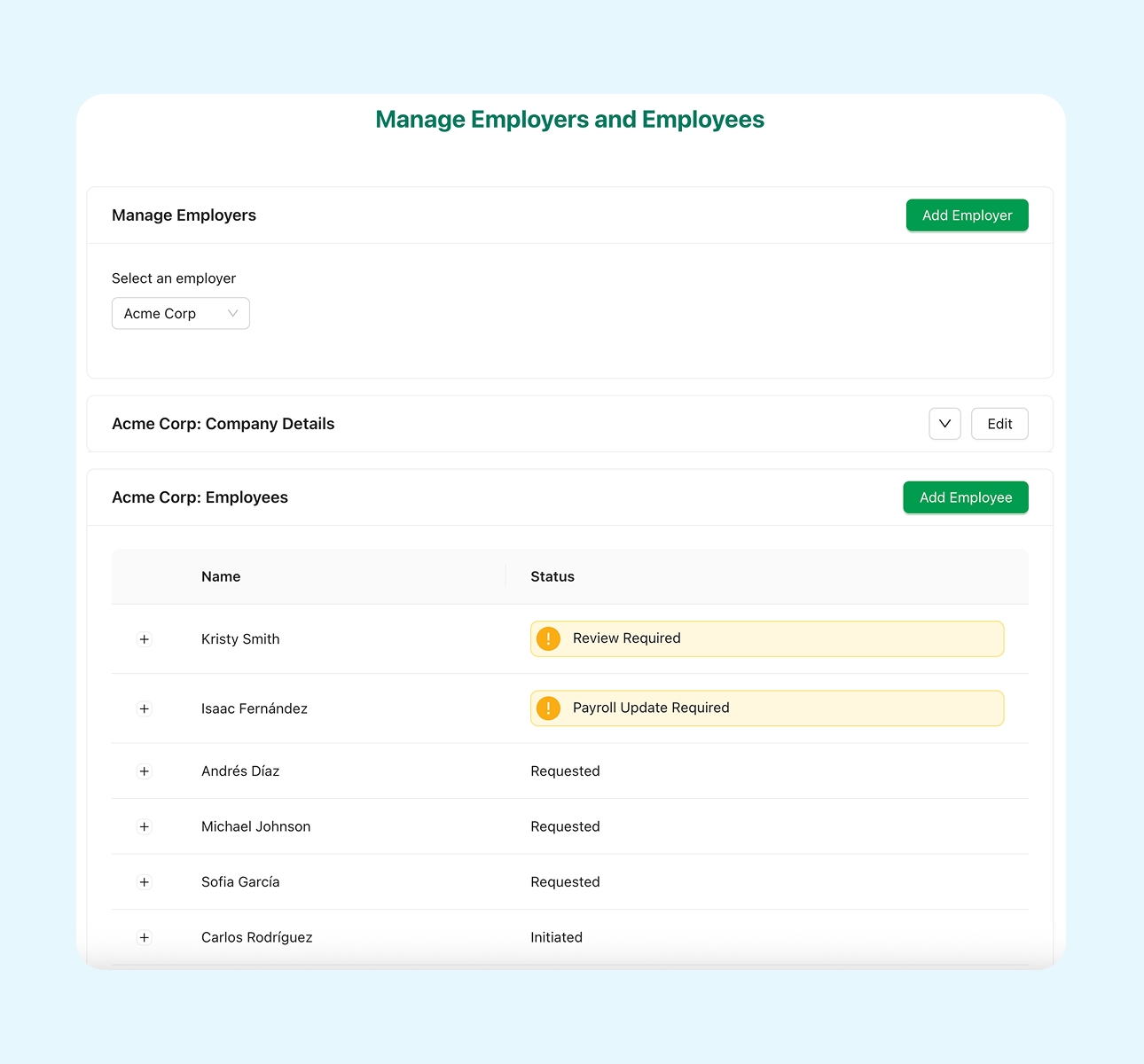Open the Select an employer dropdown
The height and width of the screenshot is (1064, 1144).
[x=180, y=313]
